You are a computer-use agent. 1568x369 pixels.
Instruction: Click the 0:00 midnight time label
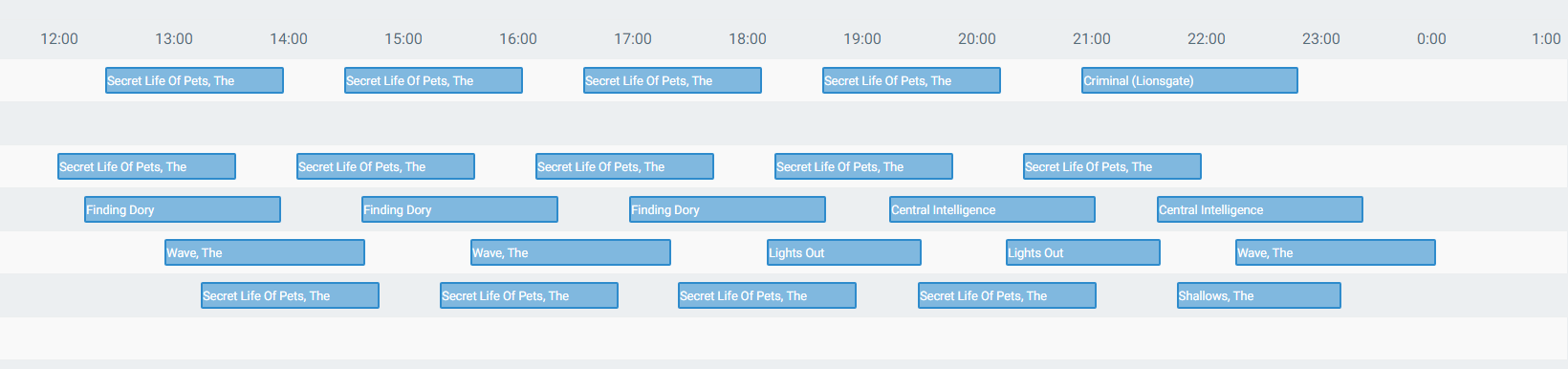click(1431, 39)
